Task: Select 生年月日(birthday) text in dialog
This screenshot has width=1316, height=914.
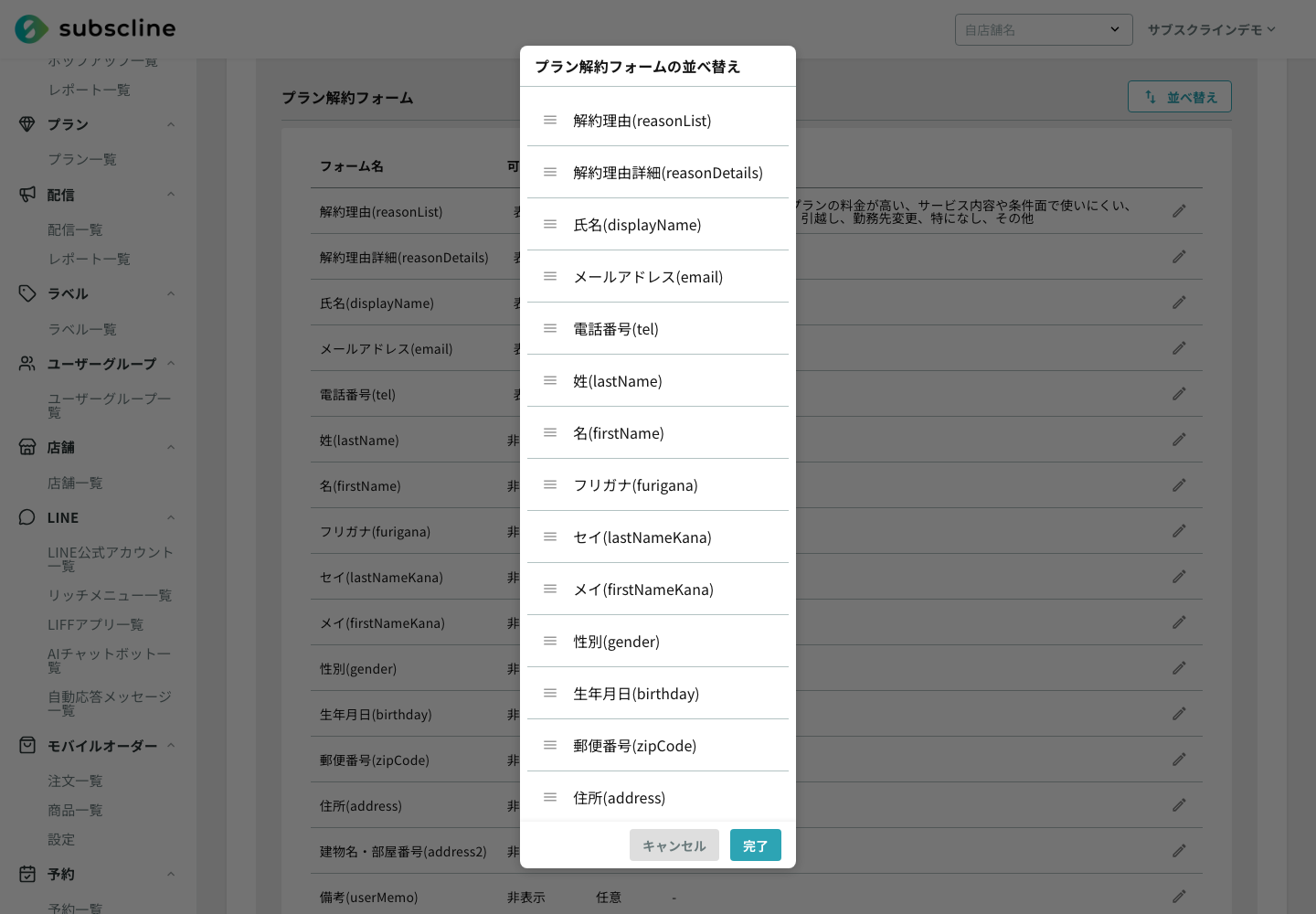Action: [636, 694]
